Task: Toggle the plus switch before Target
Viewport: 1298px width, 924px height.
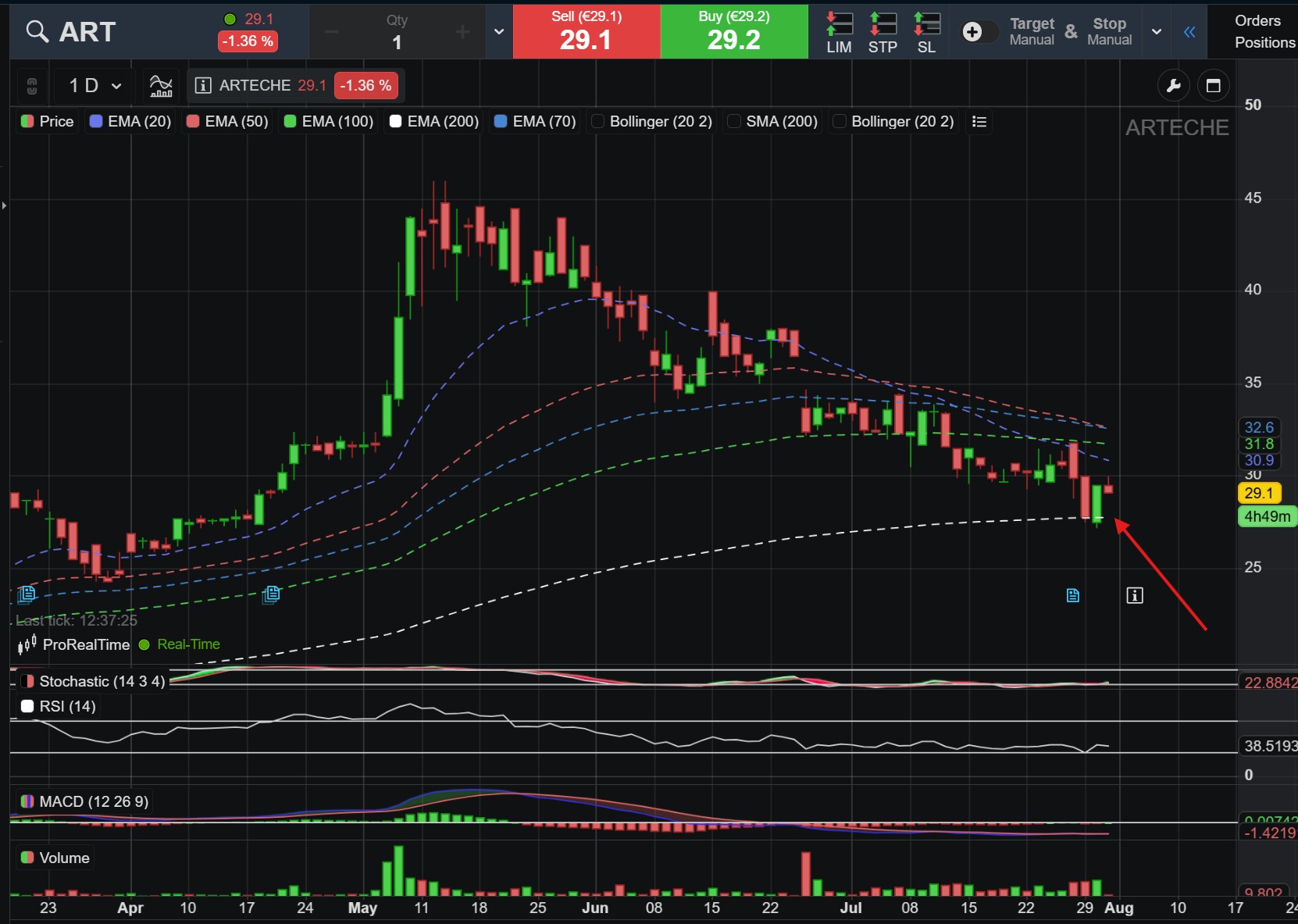Action: click(x=980, y=31)
